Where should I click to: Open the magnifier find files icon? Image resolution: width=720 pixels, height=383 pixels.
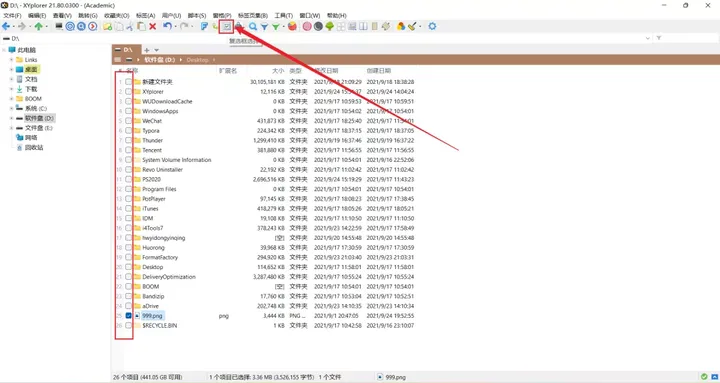point(253,27)
